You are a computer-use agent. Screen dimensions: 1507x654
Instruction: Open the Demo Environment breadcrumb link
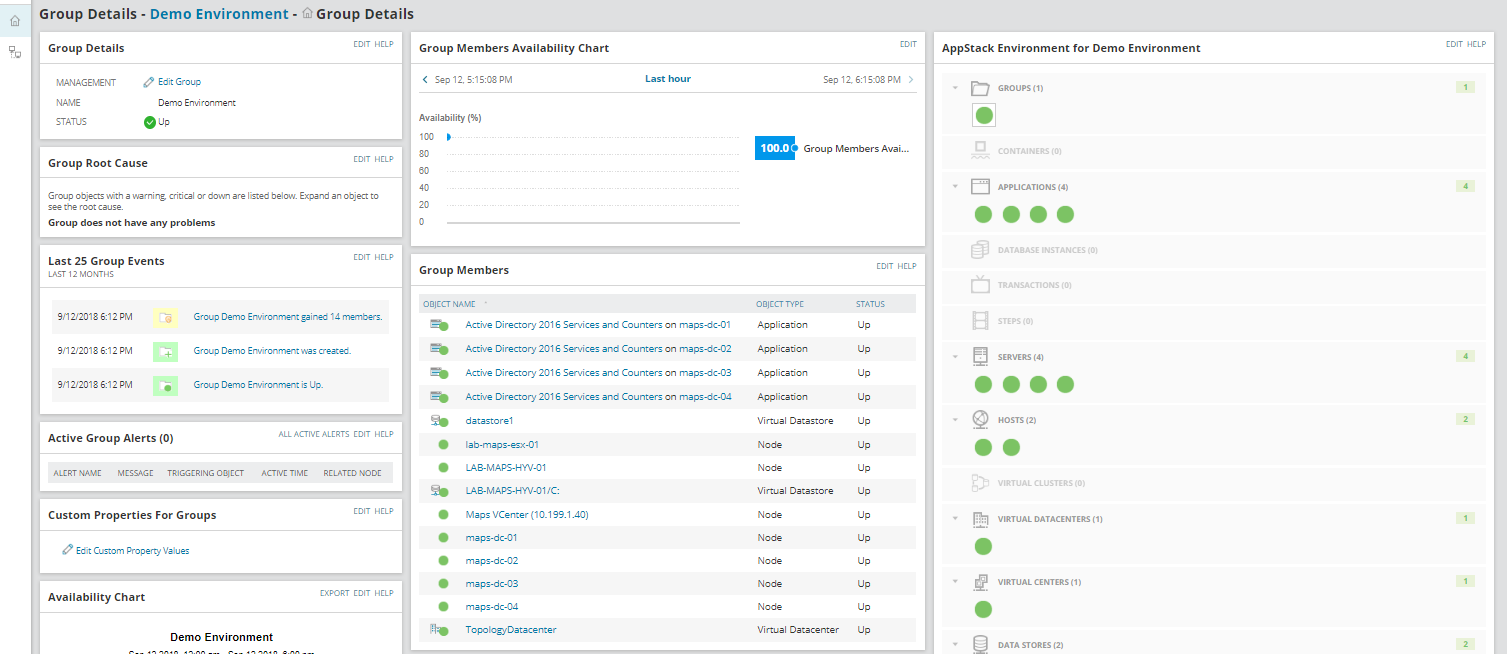(219, 14)
